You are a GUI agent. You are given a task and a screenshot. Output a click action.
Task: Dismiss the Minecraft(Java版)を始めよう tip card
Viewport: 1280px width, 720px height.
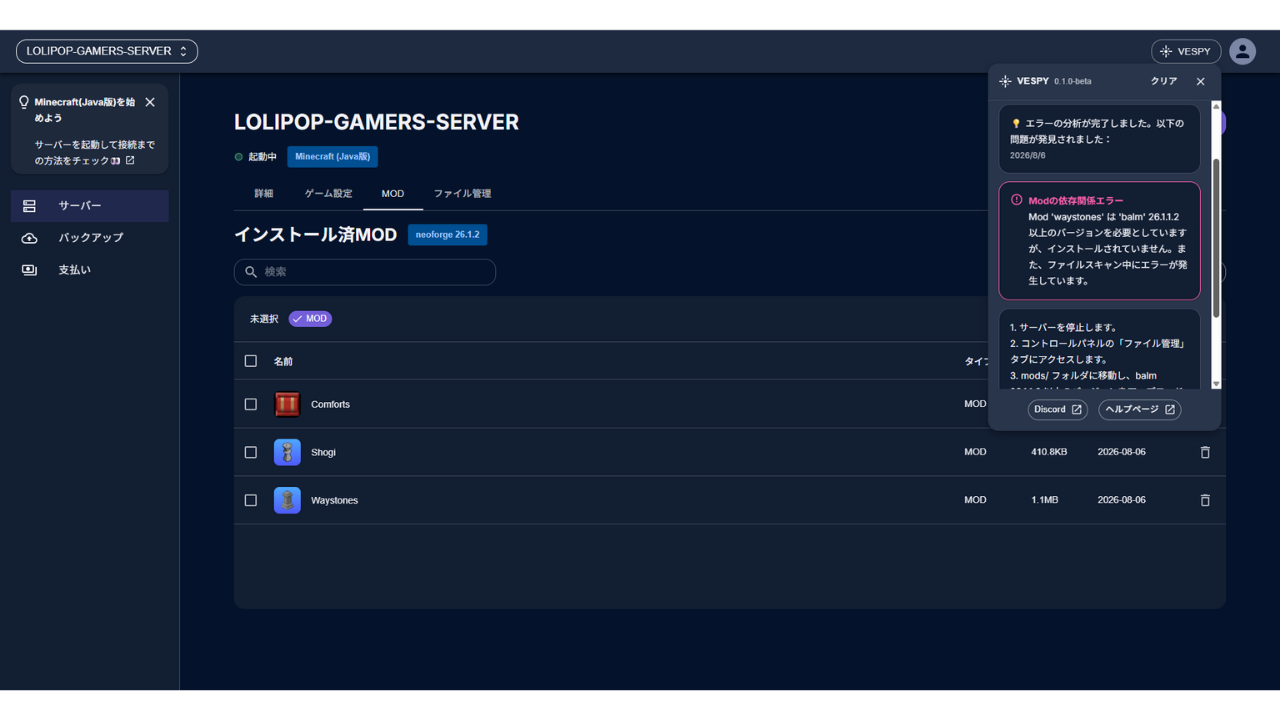(x=150, y=102)
